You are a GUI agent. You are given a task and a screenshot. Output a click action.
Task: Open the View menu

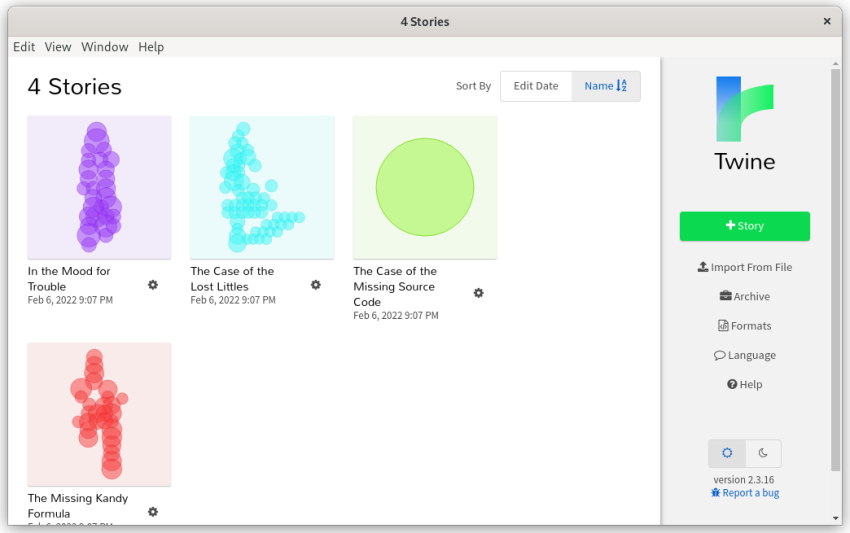click(x=58, y=47)
